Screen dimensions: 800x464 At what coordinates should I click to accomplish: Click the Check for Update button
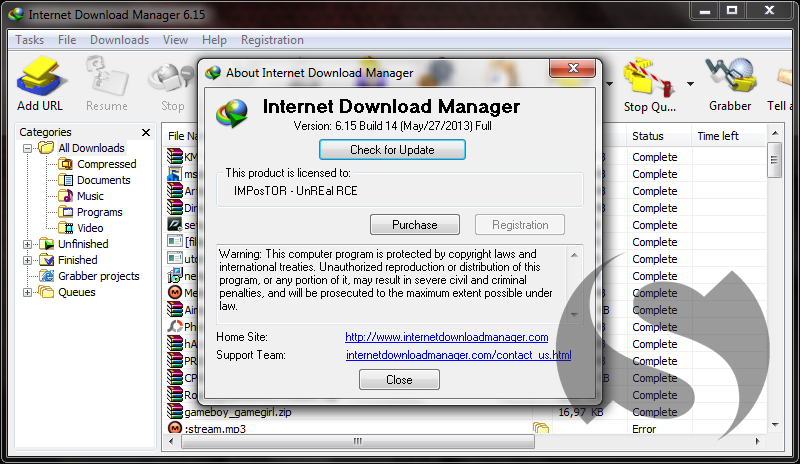392,150
